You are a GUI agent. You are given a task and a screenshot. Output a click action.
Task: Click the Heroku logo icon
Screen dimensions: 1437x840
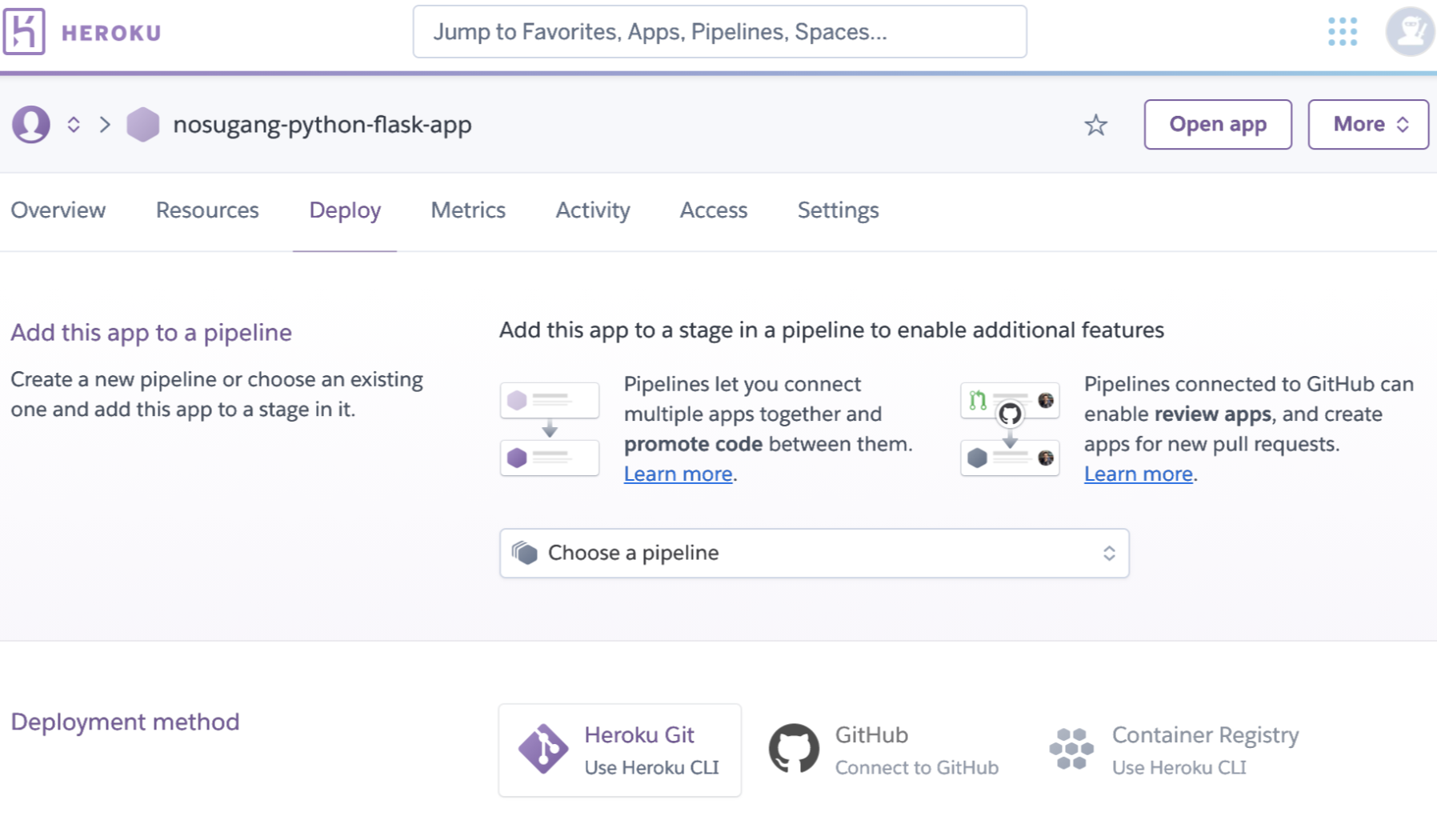click(24, 32)
